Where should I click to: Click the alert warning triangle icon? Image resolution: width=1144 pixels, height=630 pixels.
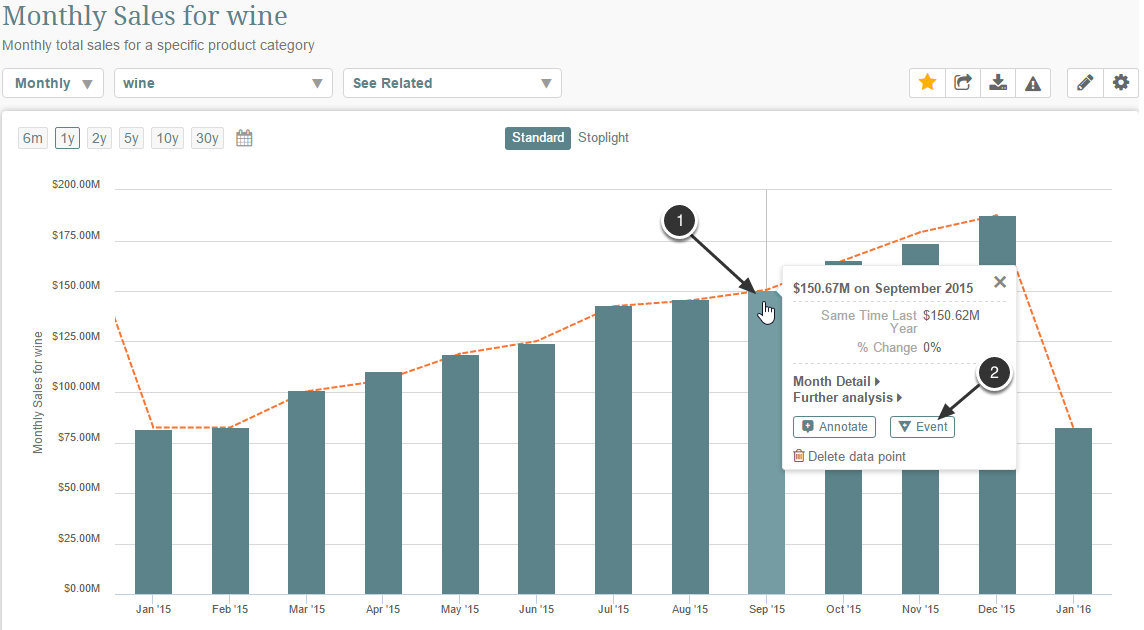[x=1032, y=83]
